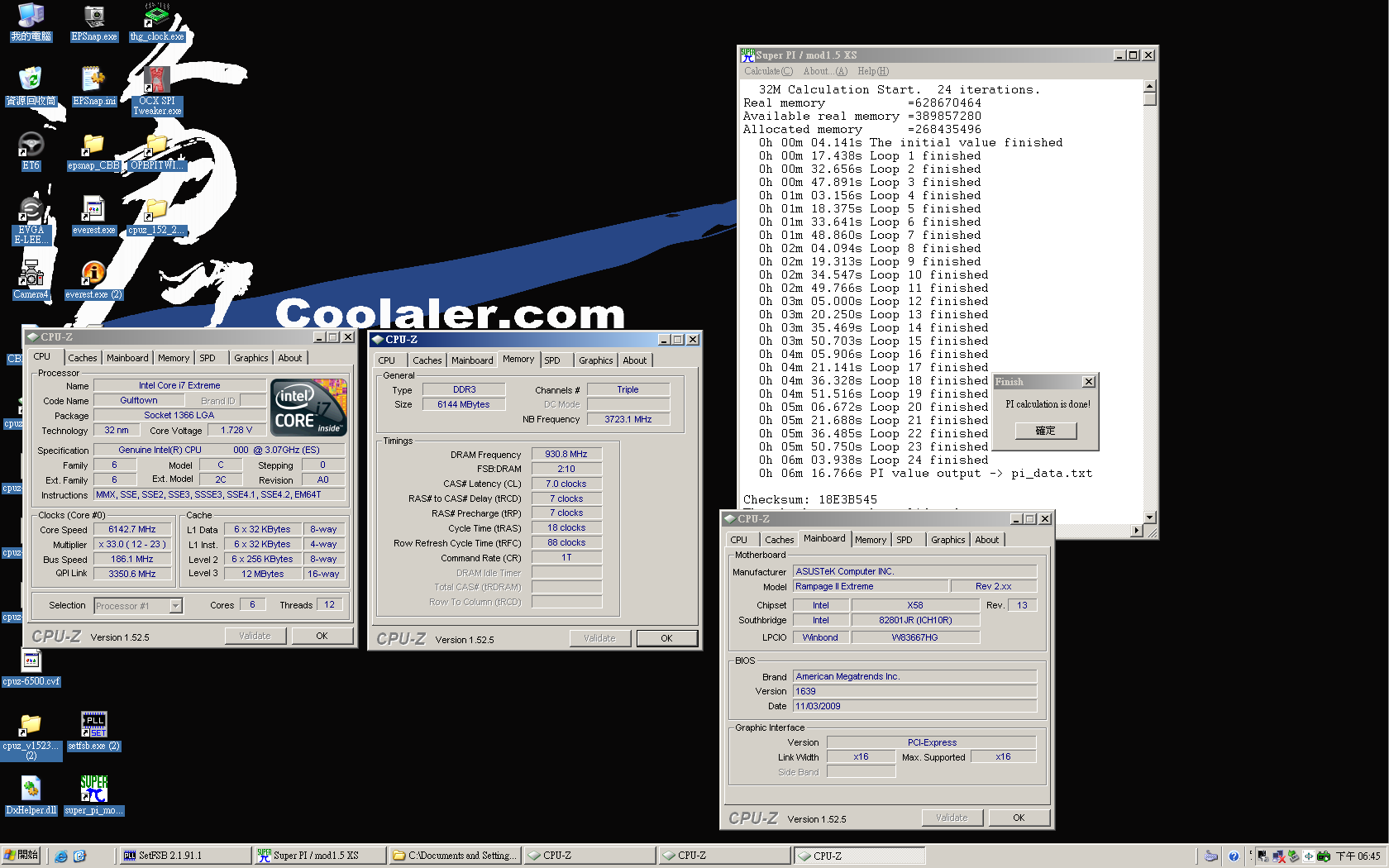Open About tab in left CPU-Z window
This screenshot has width=1389, height=868.
click(290, 358)
